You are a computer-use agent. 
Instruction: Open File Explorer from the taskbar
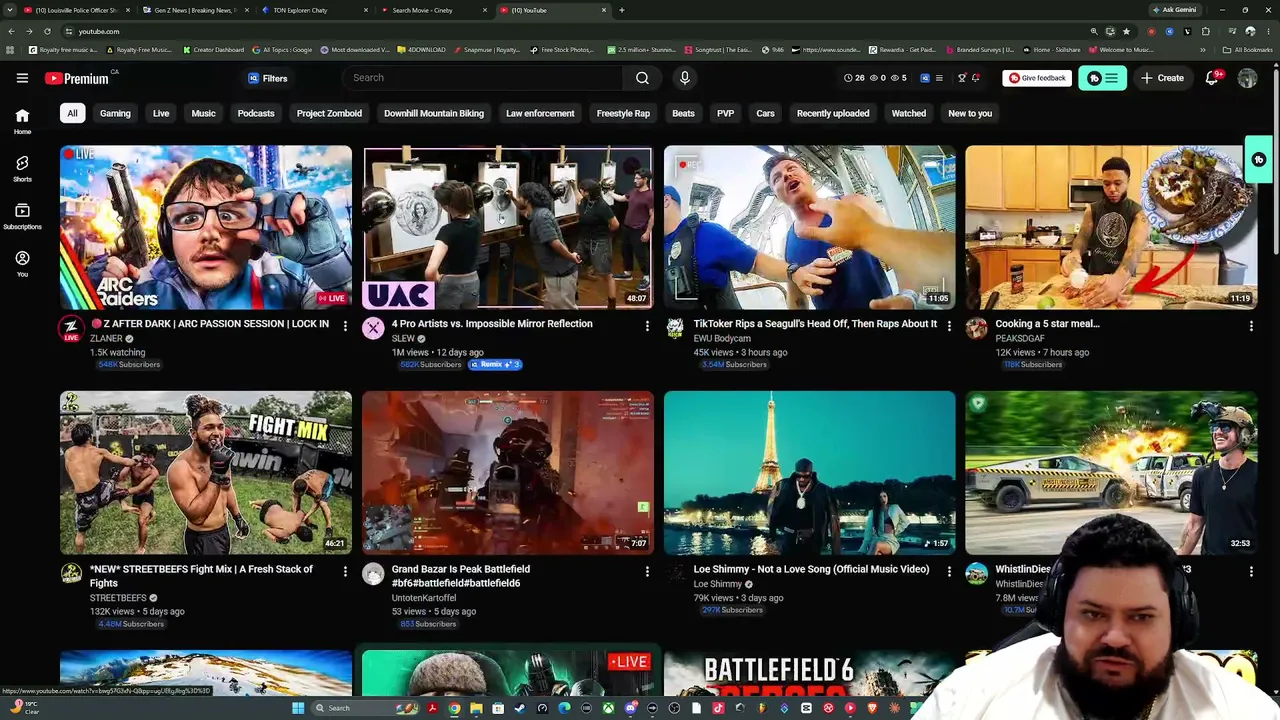476,708
